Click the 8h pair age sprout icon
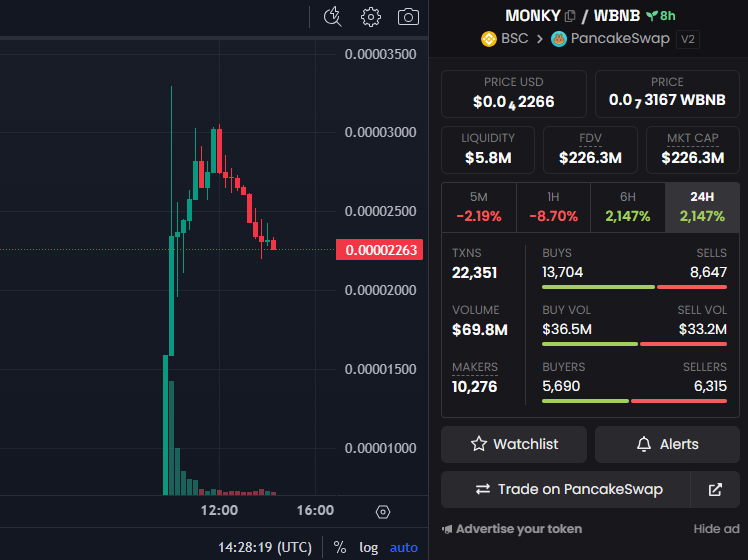 coord(652,16)
